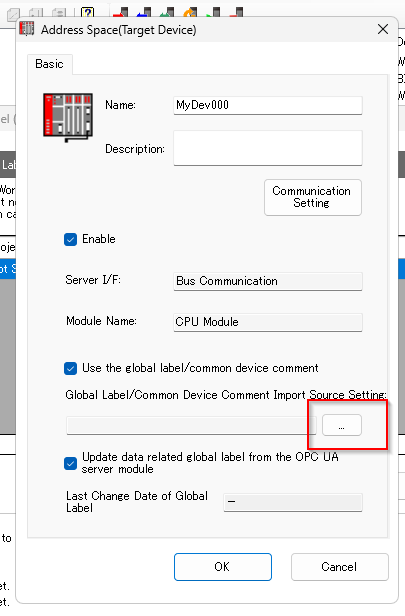Click the yellow question mark help icon
This screenshot has height=616, width=405.
pos(87,12)
